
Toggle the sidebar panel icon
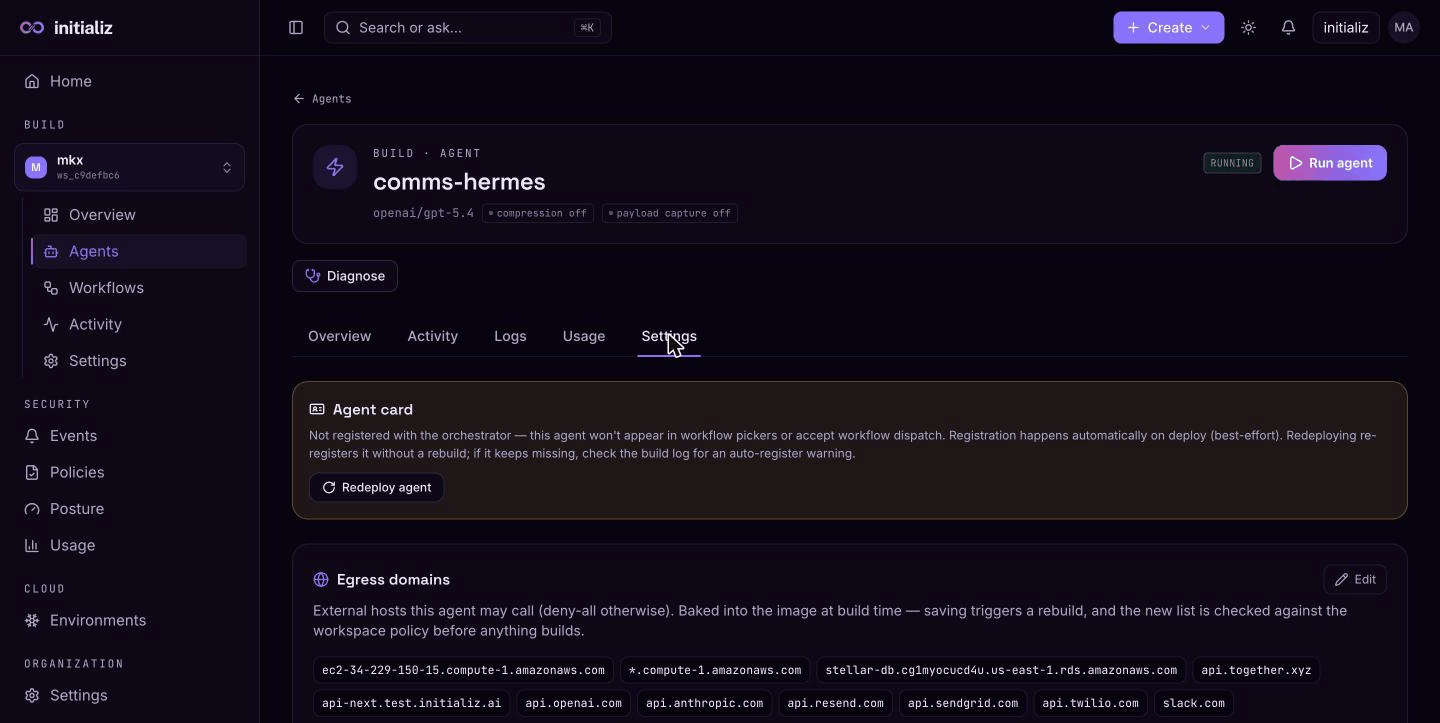tap(296, 27)
